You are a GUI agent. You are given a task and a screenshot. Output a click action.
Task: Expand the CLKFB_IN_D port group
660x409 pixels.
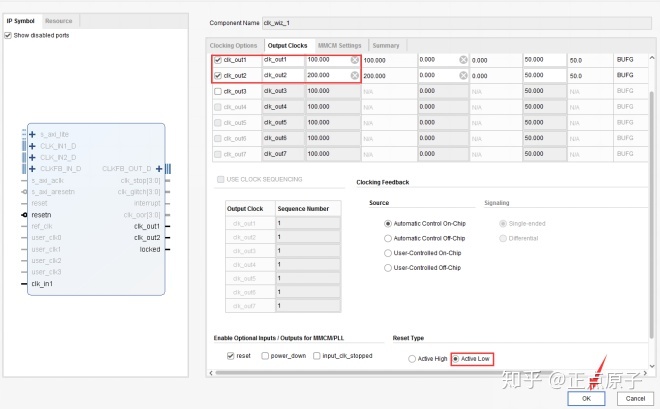pyautogui.click(x=32, y=169)
